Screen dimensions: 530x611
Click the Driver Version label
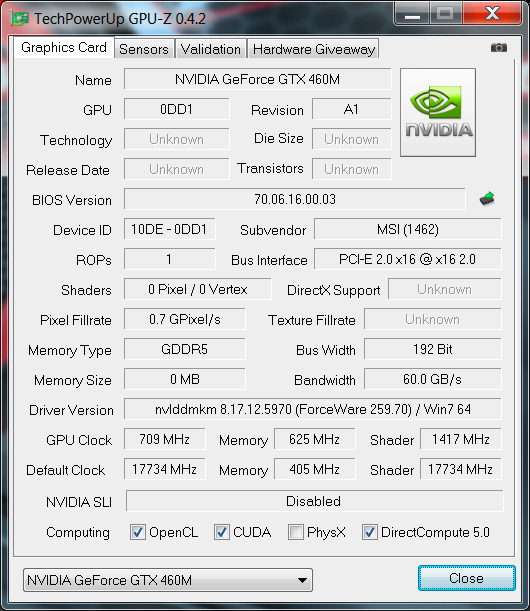(x=71, y=410)
